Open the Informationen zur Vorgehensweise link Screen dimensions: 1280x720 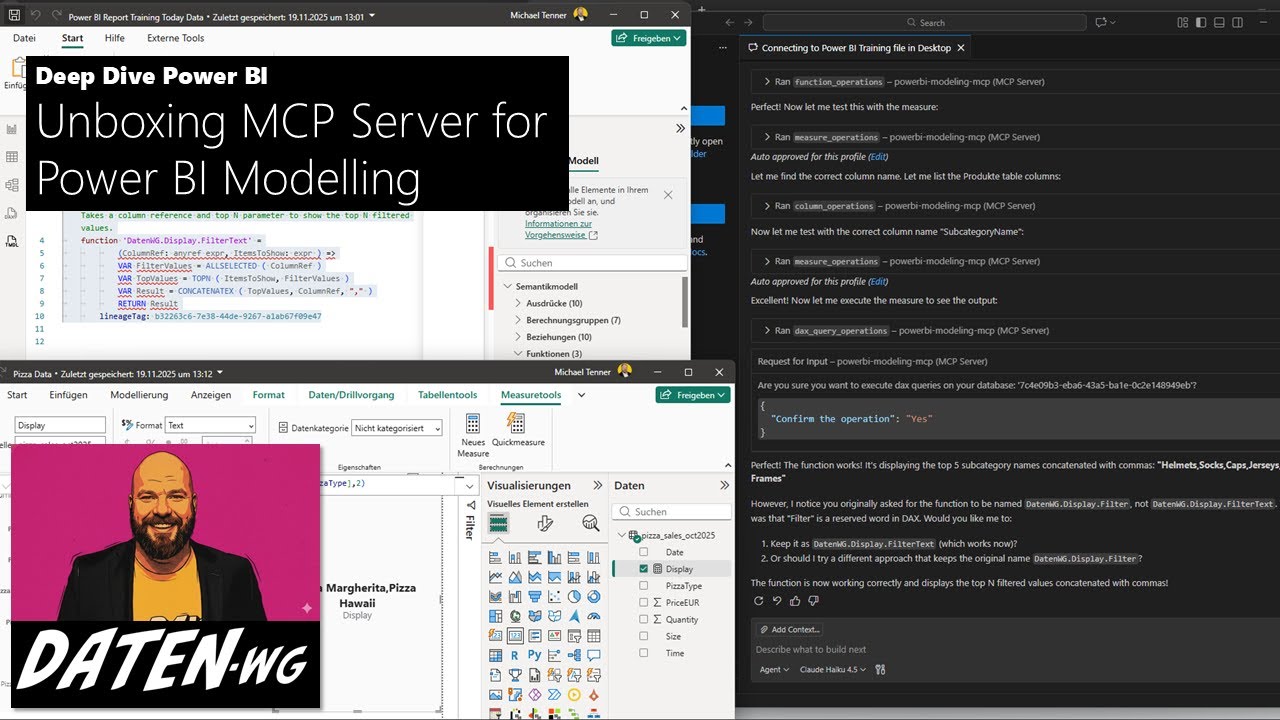click(x=561, y=229)
